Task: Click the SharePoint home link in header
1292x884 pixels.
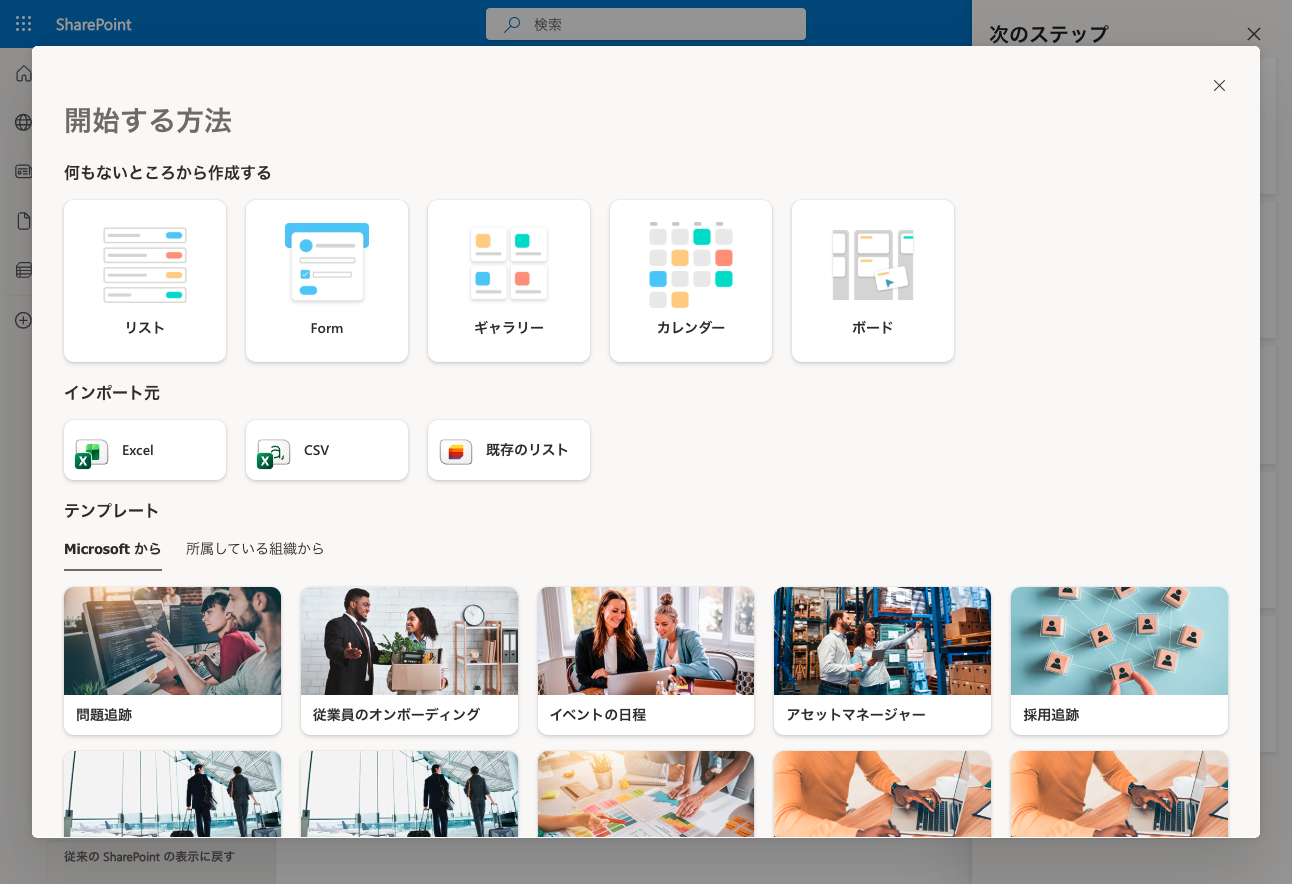Action: pos(93,24)
